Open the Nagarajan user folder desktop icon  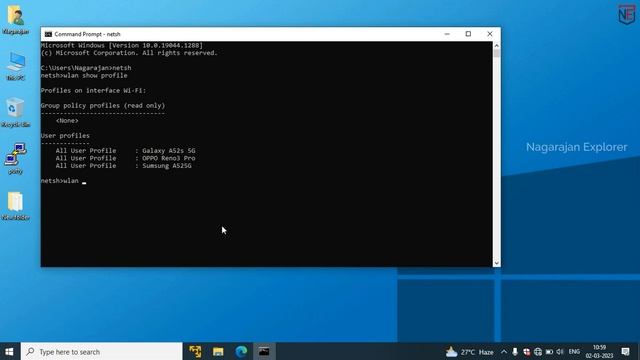coord(16,19)
